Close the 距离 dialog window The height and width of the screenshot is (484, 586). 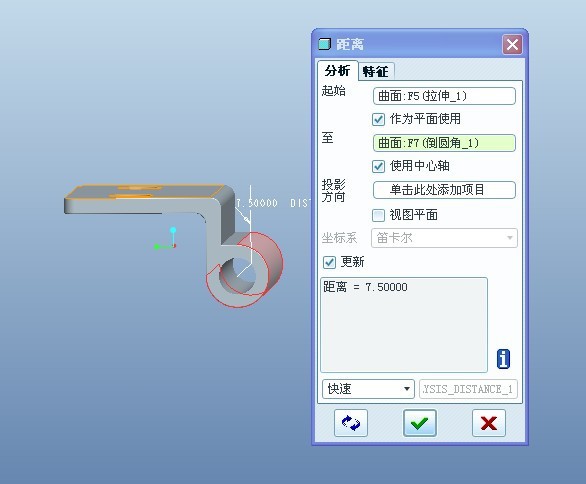[x=512, y=44]
